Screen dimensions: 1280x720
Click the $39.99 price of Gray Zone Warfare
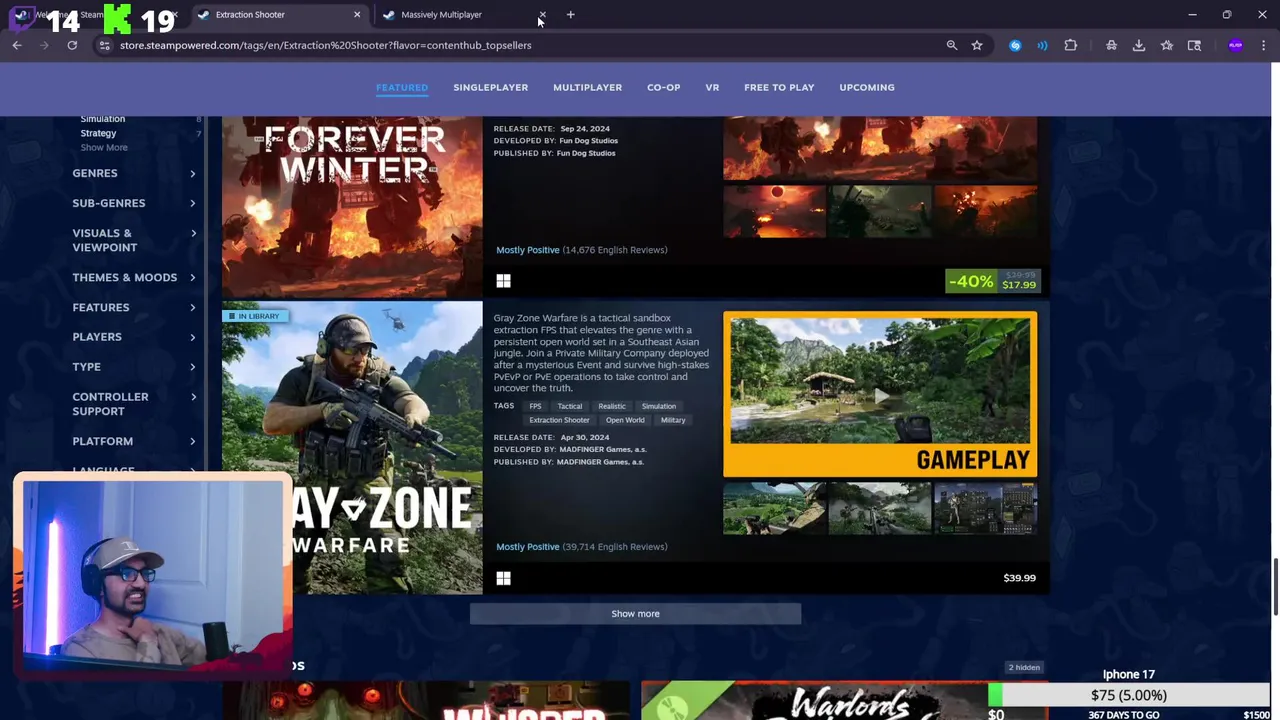click(1019, 578)
